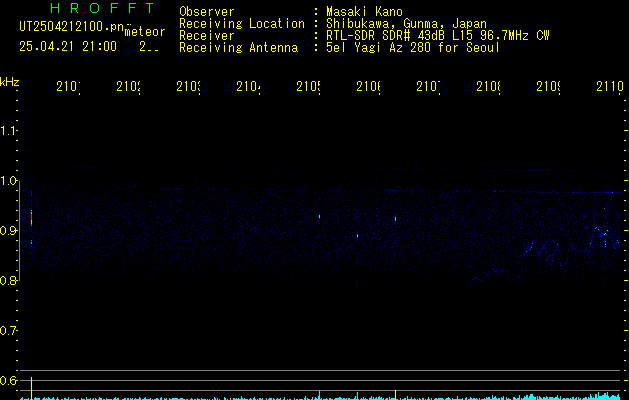The image size is (629, 400).
Task: Click the observer name Masaki Kano
Action: coord(364,11)
